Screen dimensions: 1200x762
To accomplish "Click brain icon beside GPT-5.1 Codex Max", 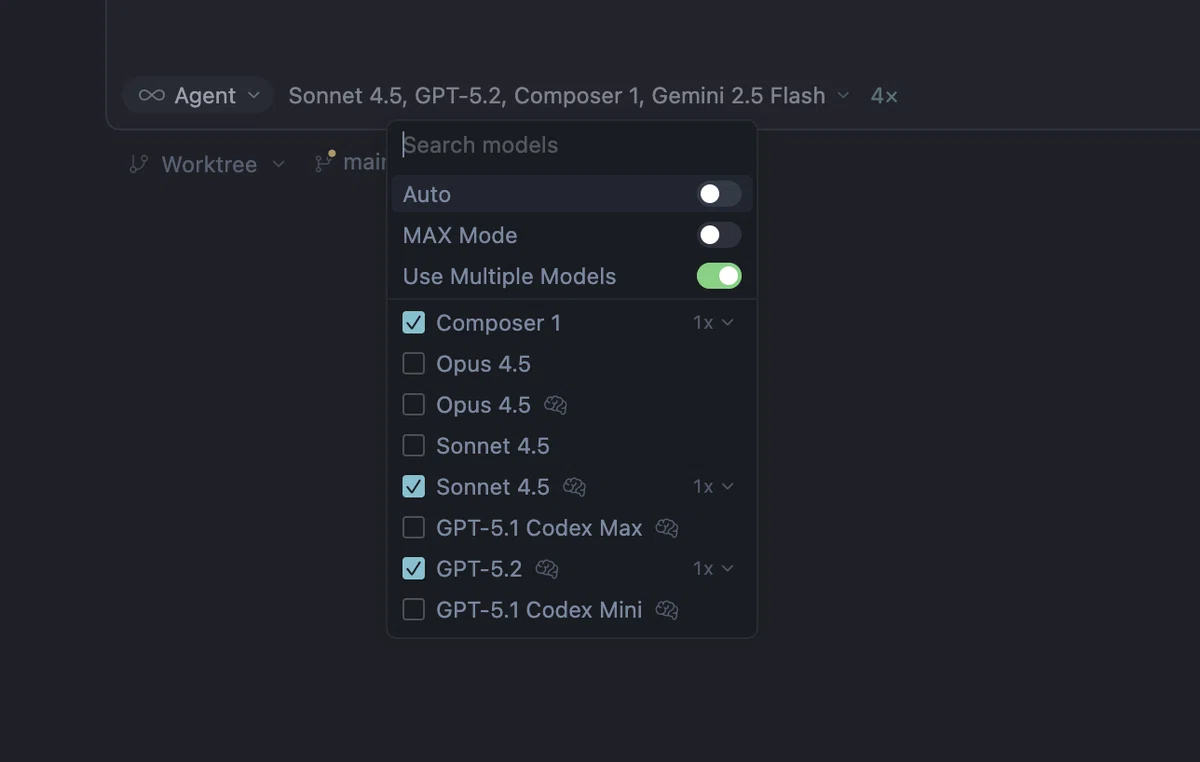I will (x=667, y=528).
